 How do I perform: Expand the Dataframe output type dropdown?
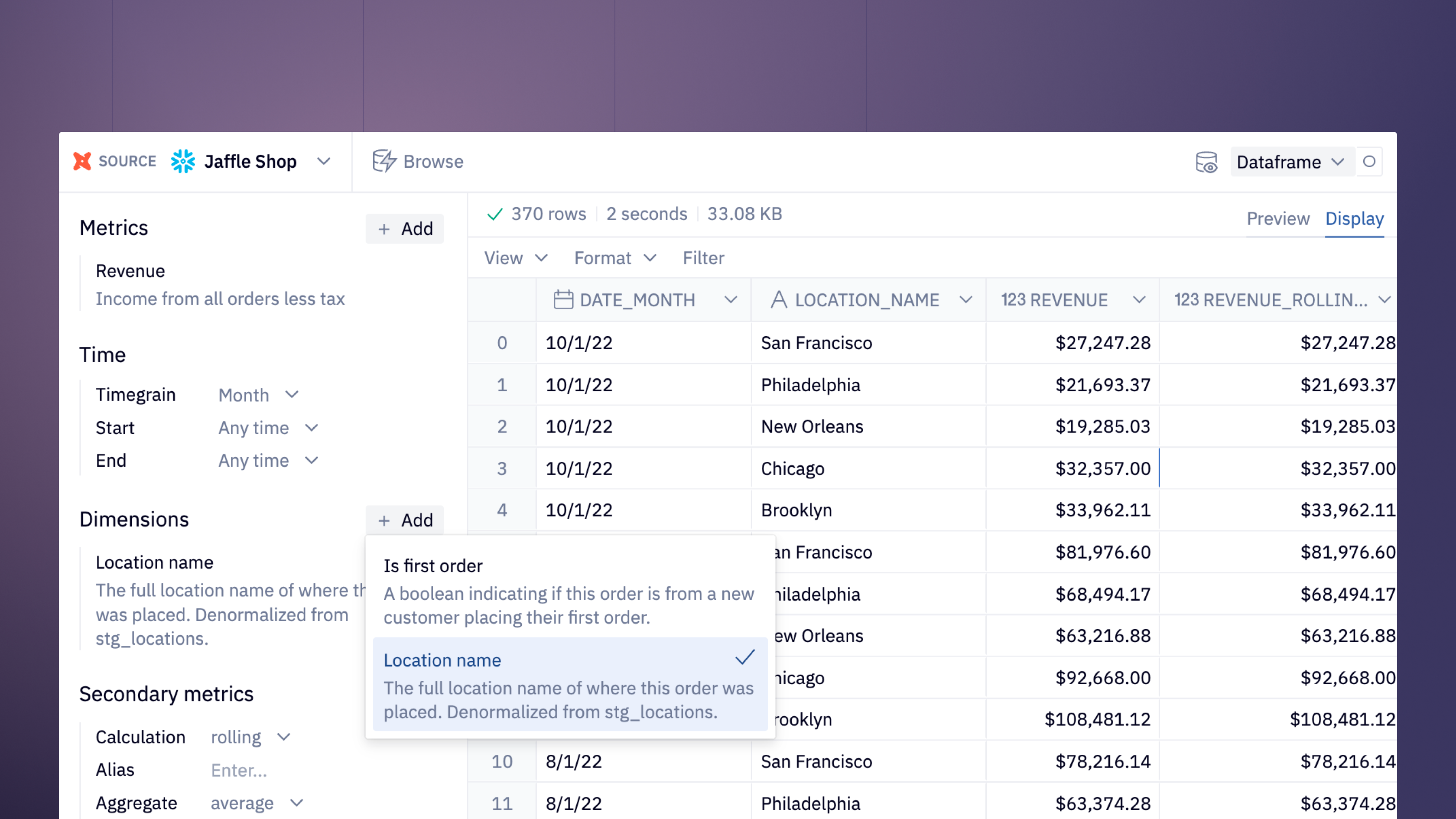(1290, 162)
